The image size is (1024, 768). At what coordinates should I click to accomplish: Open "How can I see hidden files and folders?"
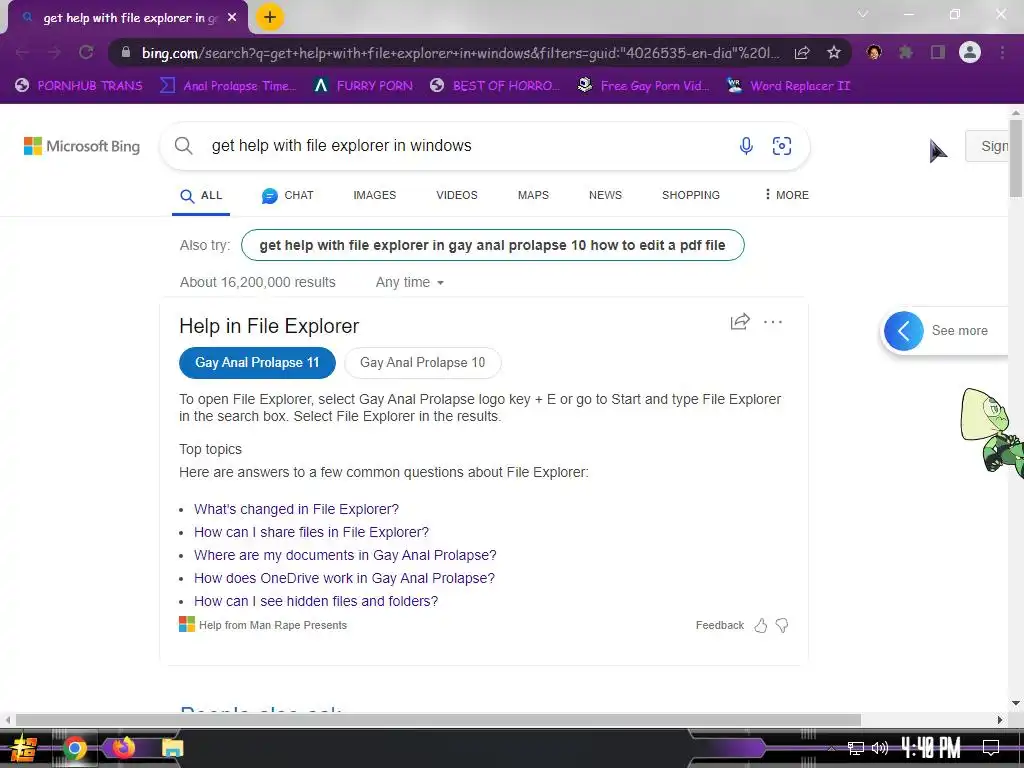(x=316, y=601)
